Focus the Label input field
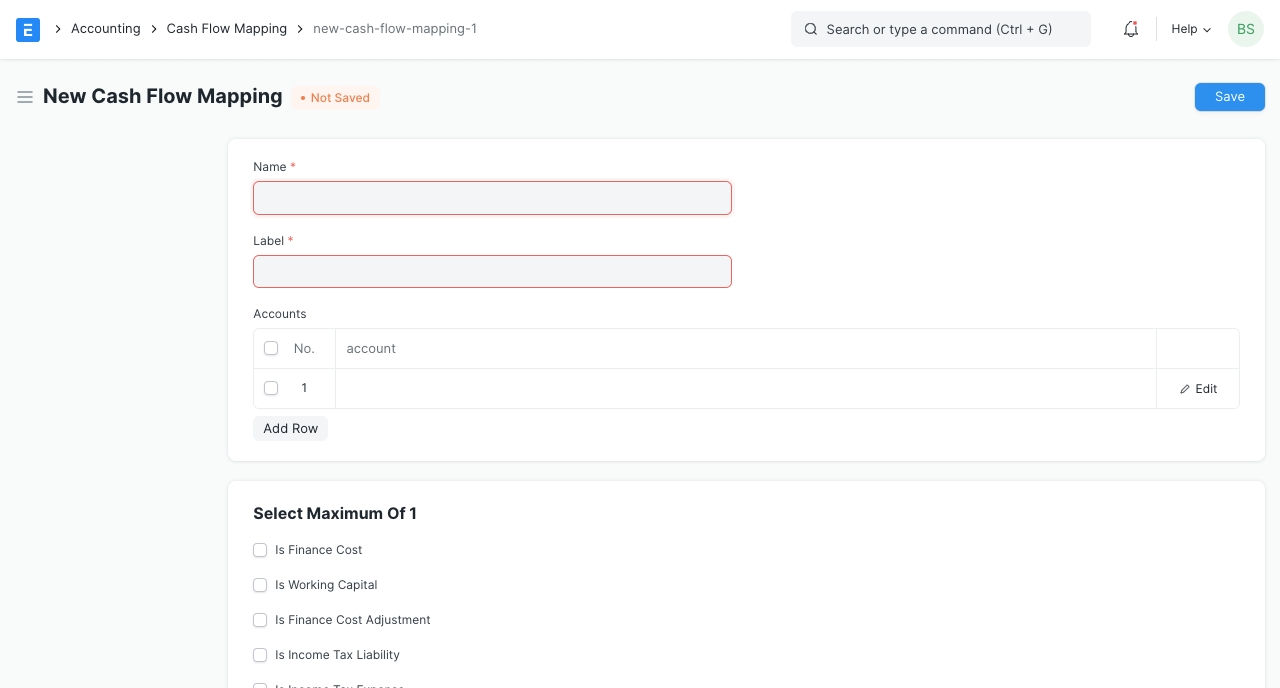1280x688 pixels. click(x=492, y=271)
